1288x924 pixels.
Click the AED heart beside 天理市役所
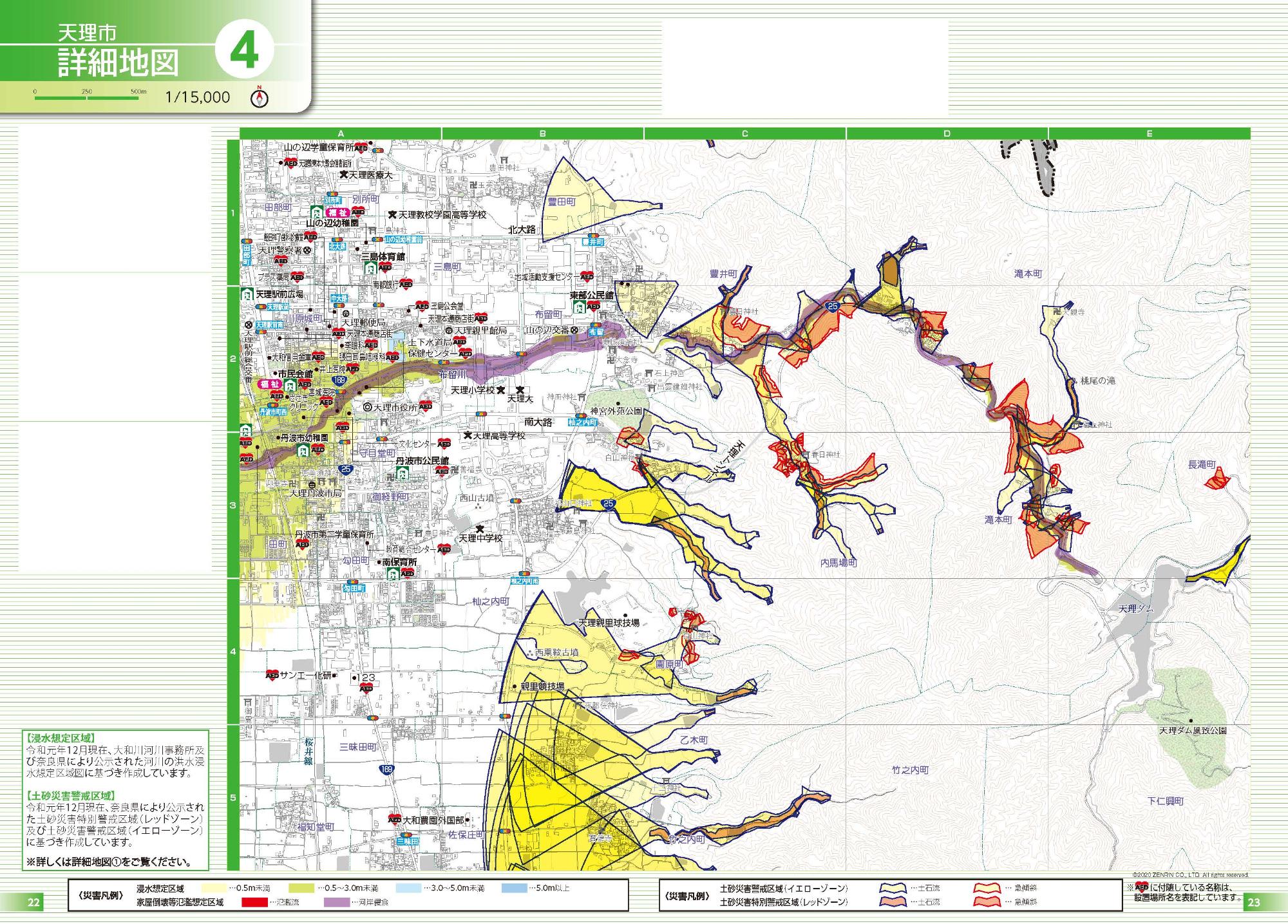point(425,407)
